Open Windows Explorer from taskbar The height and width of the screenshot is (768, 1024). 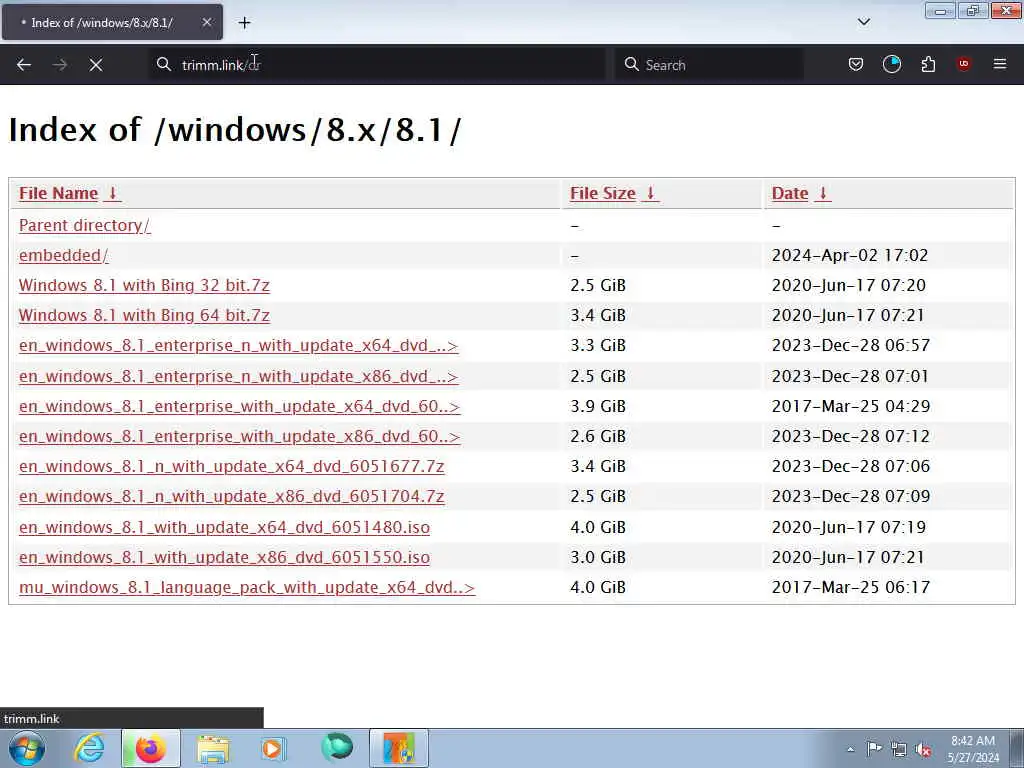pyautogui.click(x=212, y=748)
